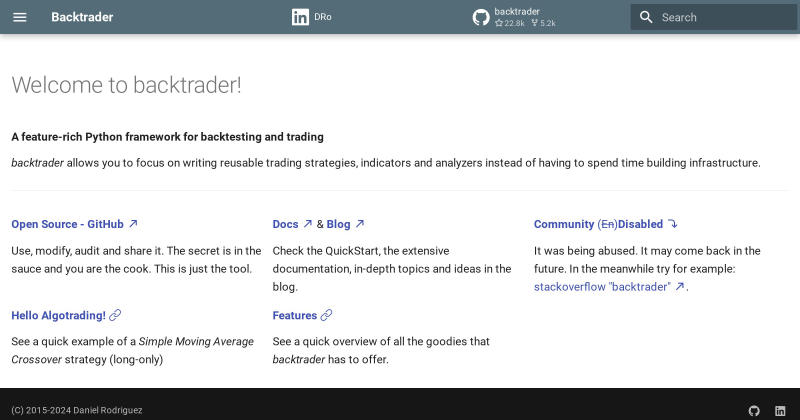Click the (C) 2015-2024 Daniel Rodriguez text

(x=77, y=410)
